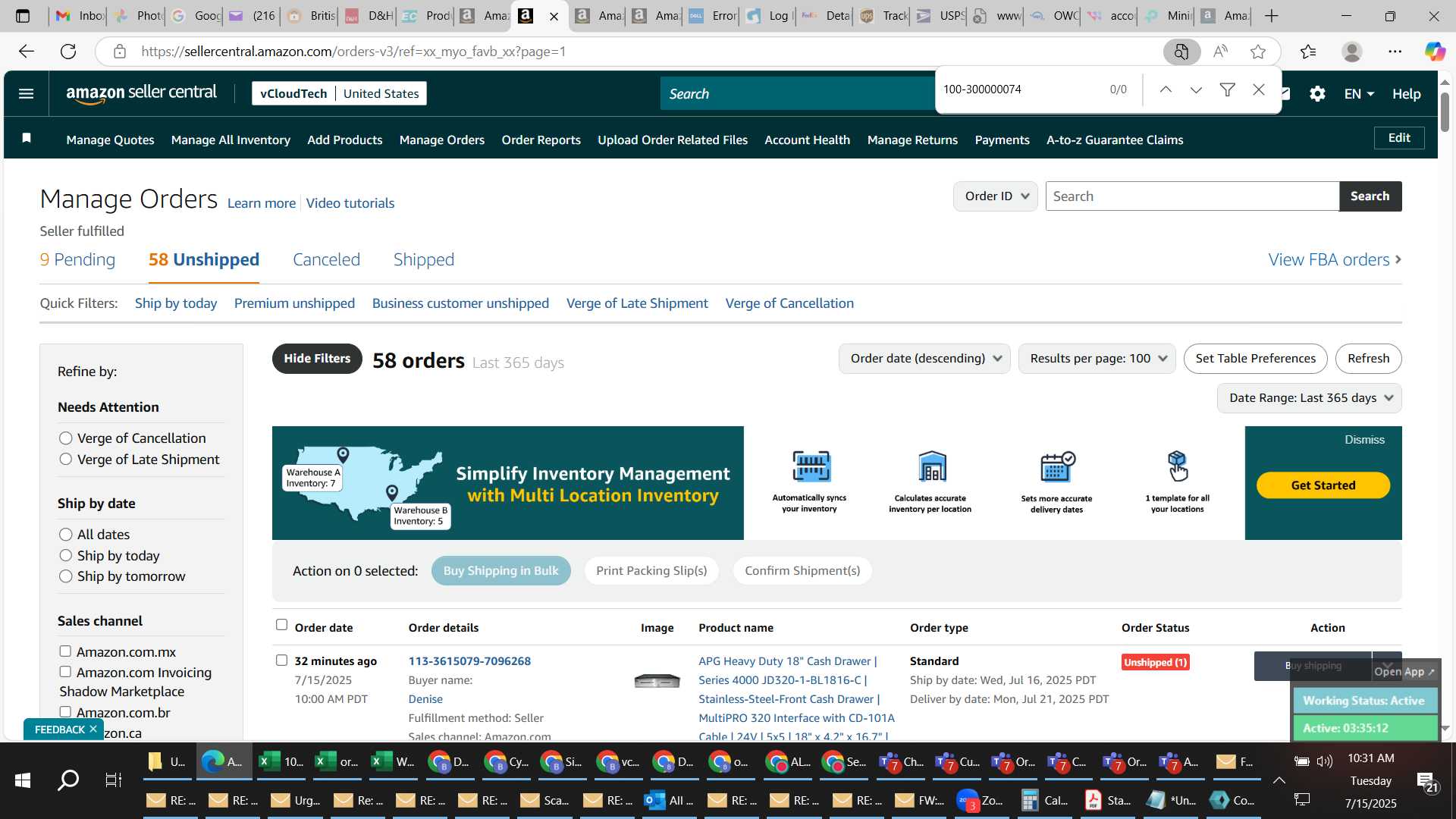1456x819 pixels.
Task: Select Verge of Late Shipment radio
Action: [x=66, y=460]
